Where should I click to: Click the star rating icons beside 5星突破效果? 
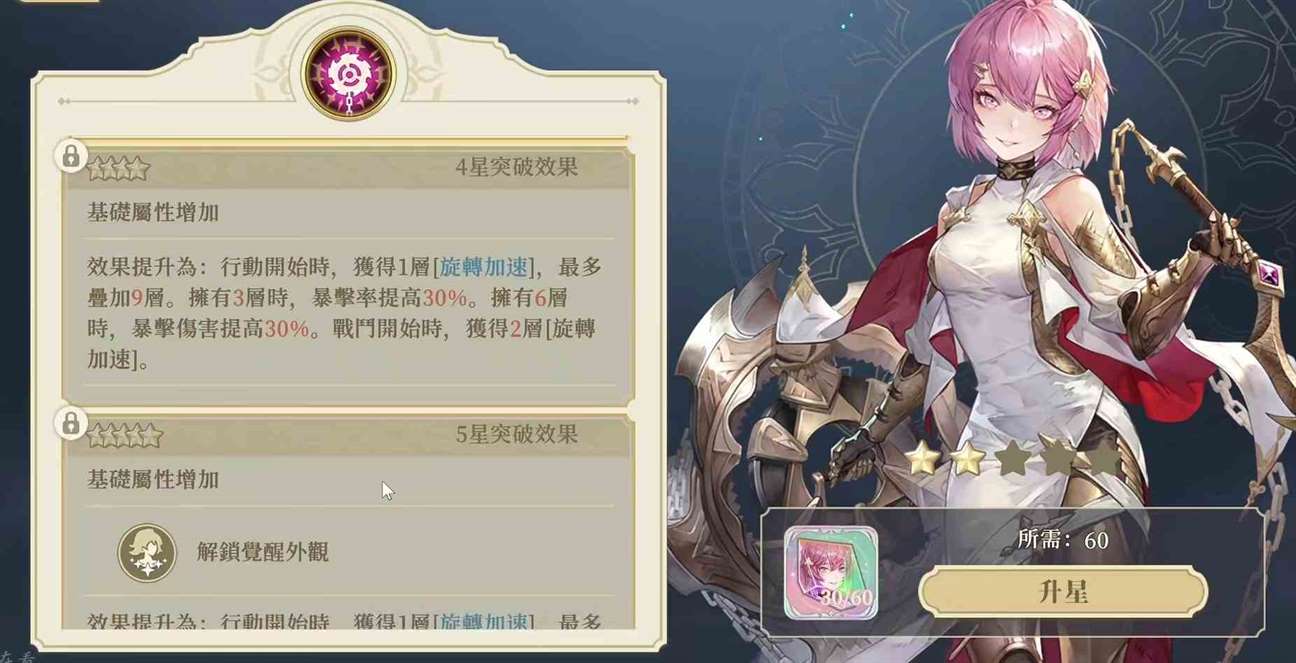point(125,435)
